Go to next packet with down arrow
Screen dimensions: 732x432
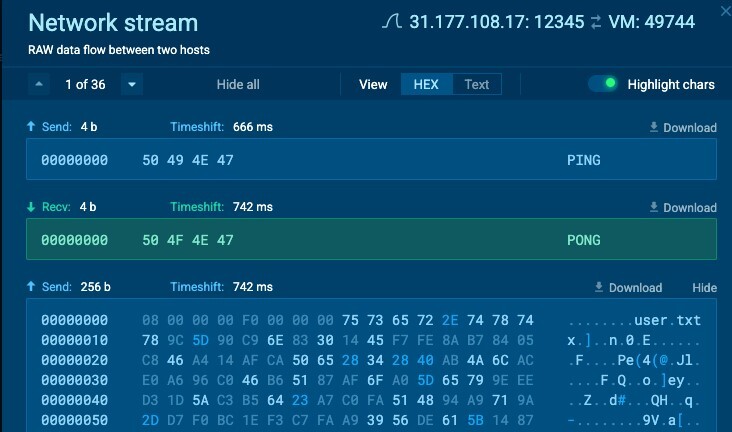pyautogui.click(x=132, y=85)
